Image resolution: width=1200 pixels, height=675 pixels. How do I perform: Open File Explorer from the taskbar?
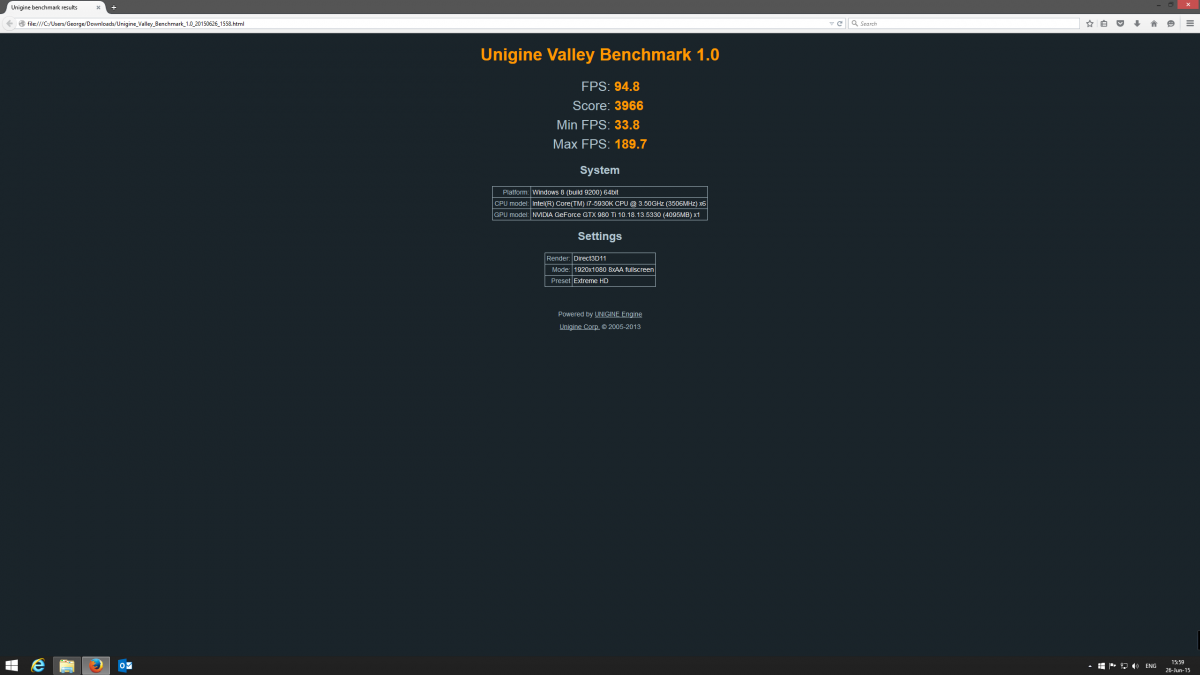point(67,665)
